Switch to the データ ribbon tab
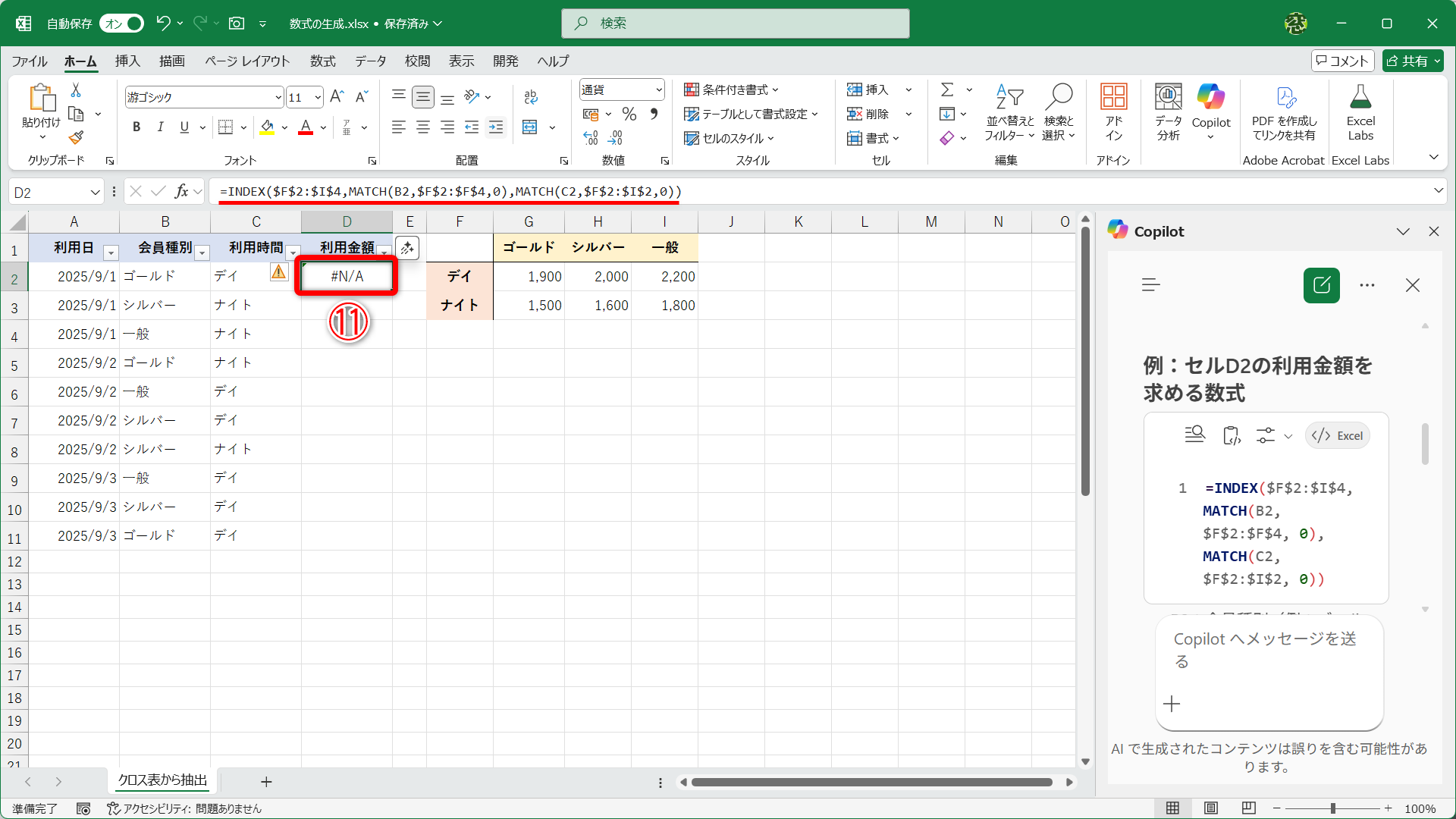1456x819 pixels. (x=370, y=61)
